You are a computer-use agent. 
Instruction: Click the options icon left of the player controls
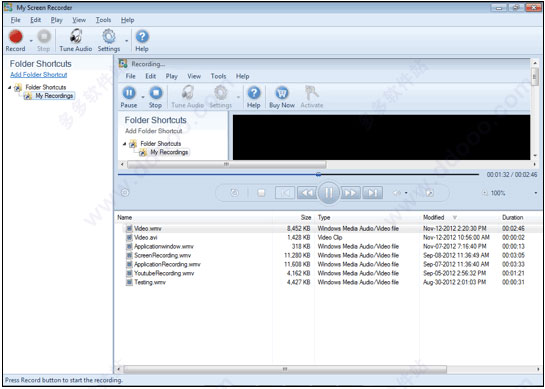pos(125,193)
